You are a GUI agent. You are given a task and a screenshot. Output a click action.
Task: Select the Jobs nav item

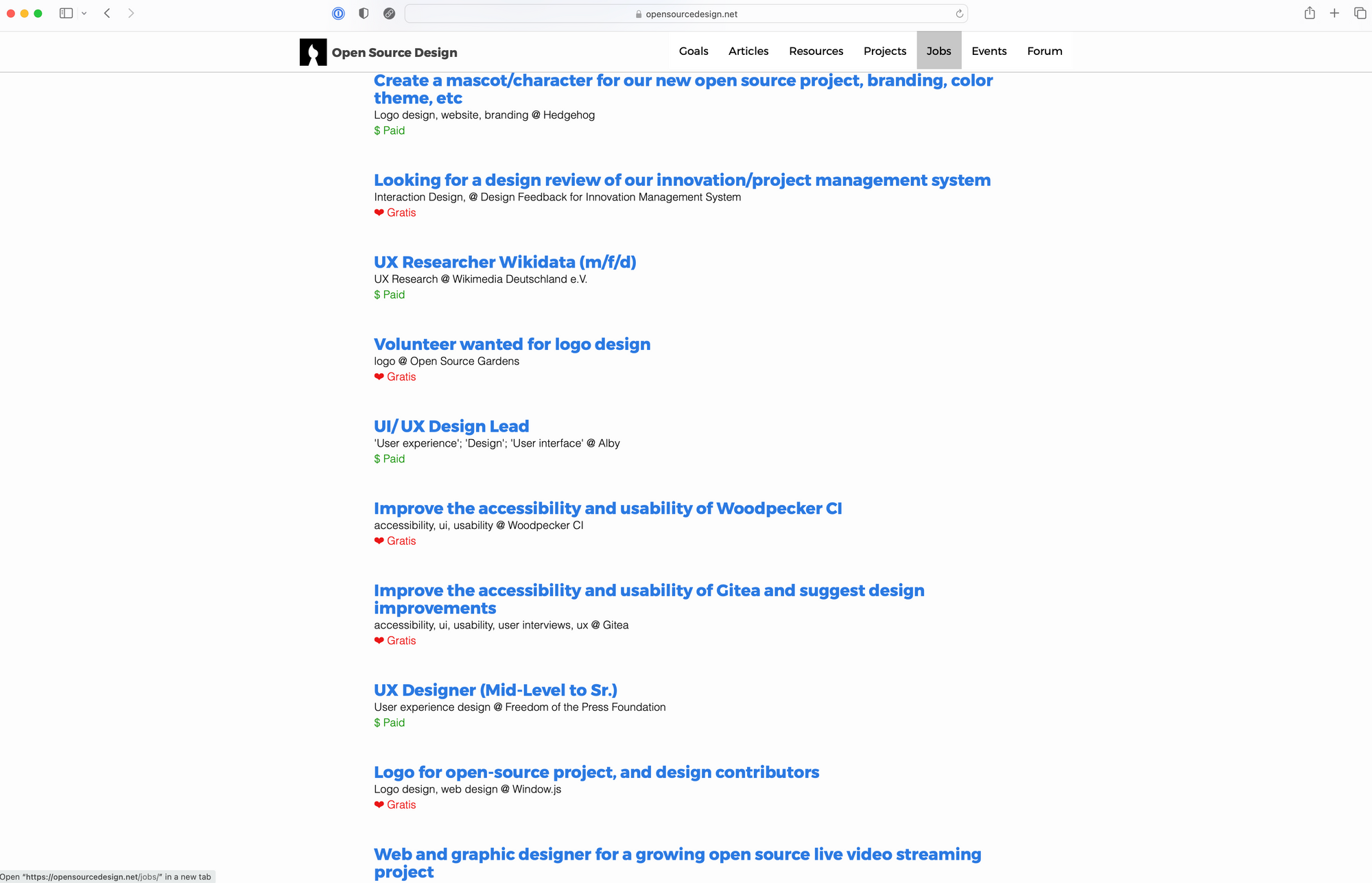click(x=939, y=51)
